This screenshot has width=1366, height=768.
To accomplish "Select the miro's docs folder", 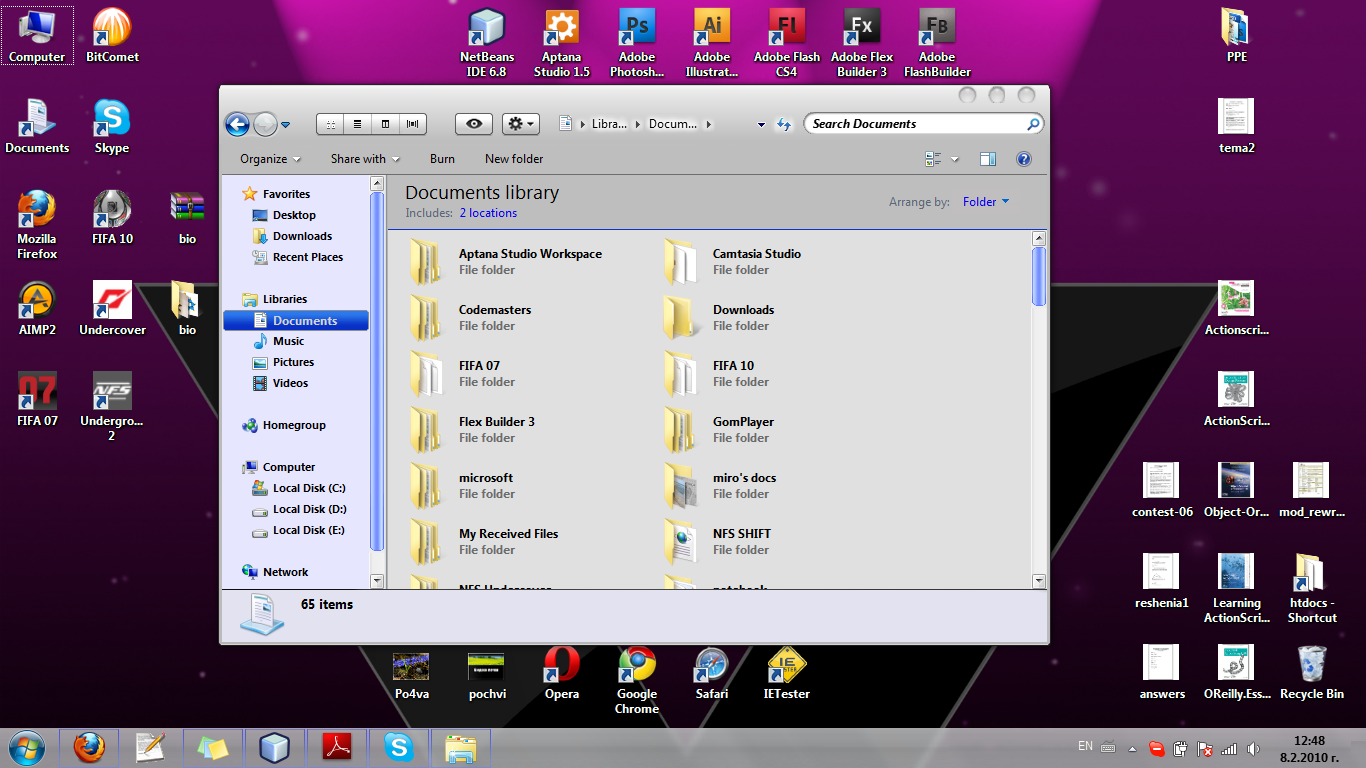I will click(x=720, y=486).
